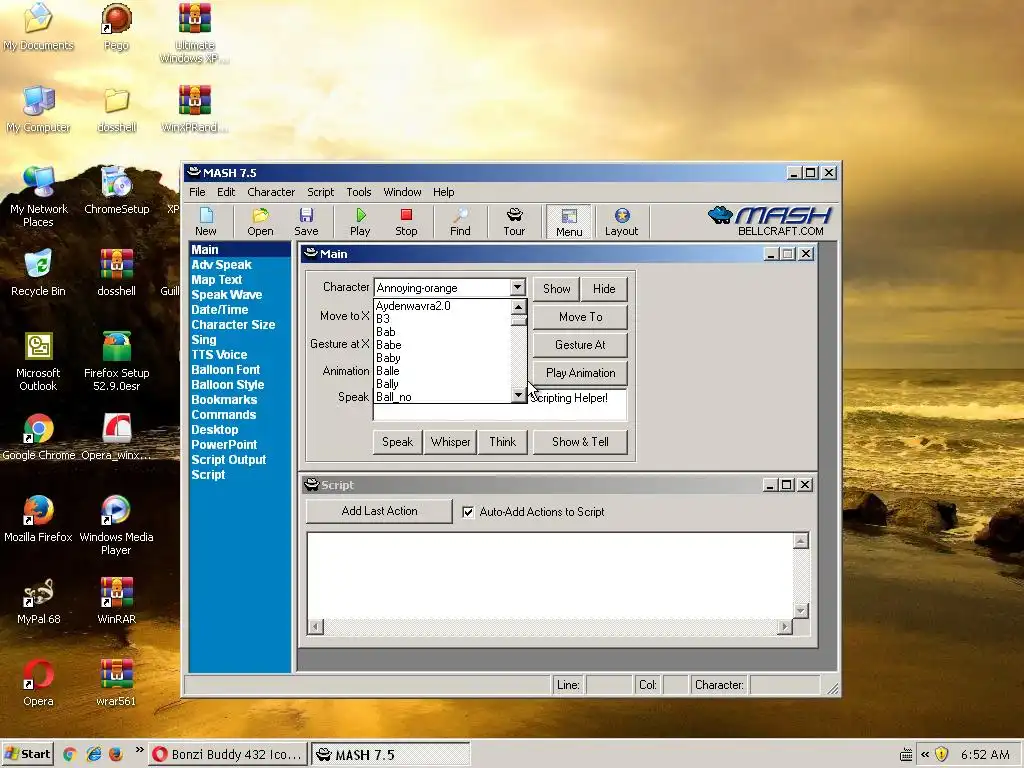Stop playback with the red Stop icon
Image resolution: width=1024 pixels, height=768 pixels.
click(406, 221)
